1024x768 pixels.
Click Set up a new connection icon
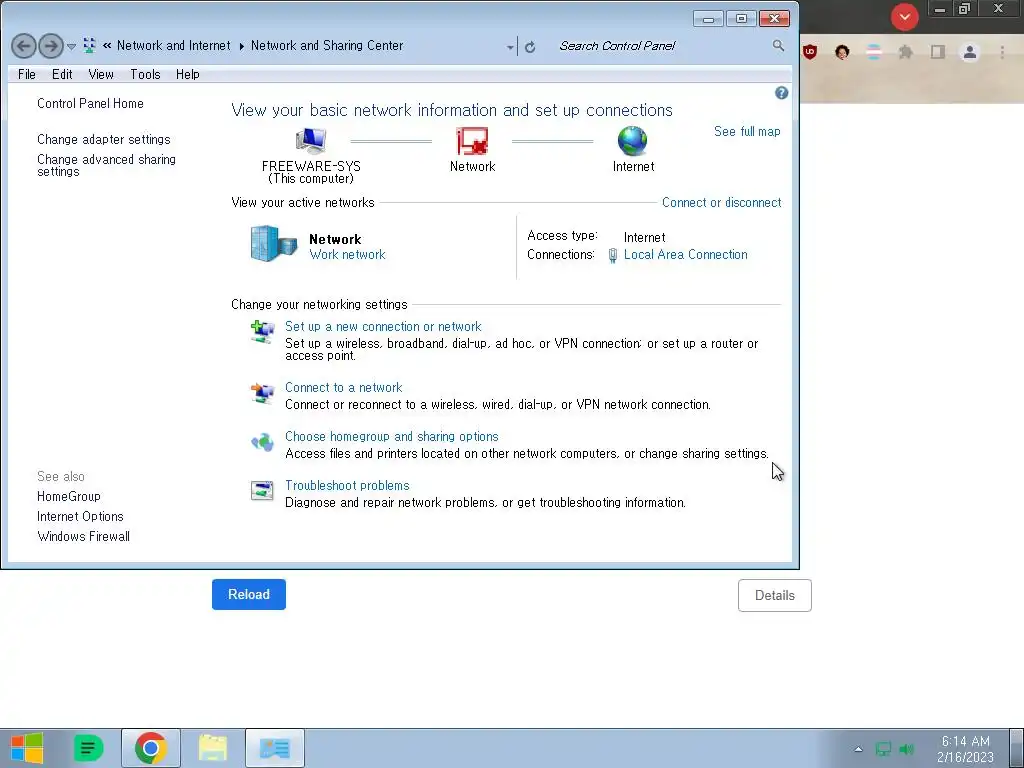pos(263,331)
